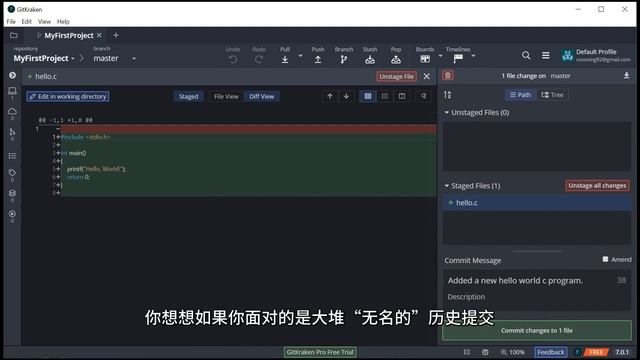This screenshot has width=640, height=360.
Task: Open the repository folder icon
Action: tap(13, 36)
